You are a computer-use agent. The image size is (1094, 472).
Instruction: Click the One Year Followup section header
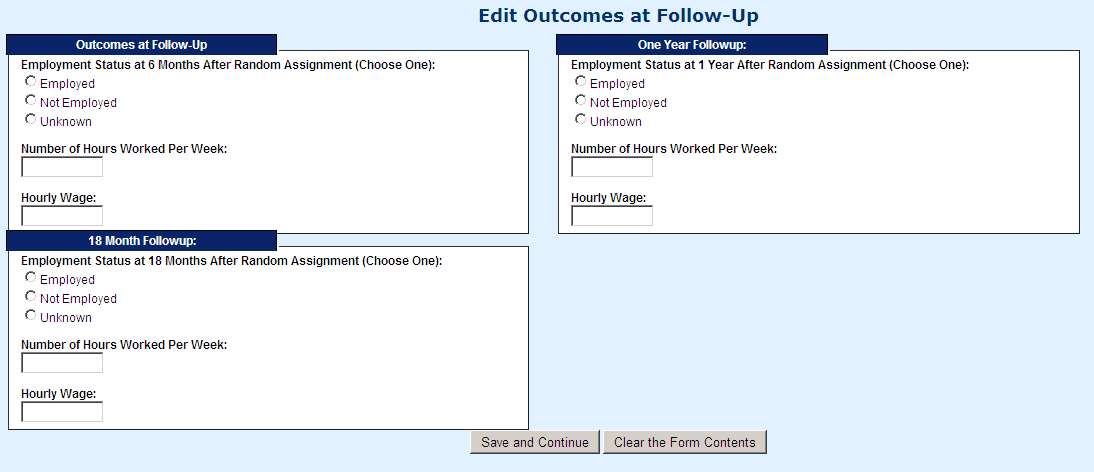692,45
